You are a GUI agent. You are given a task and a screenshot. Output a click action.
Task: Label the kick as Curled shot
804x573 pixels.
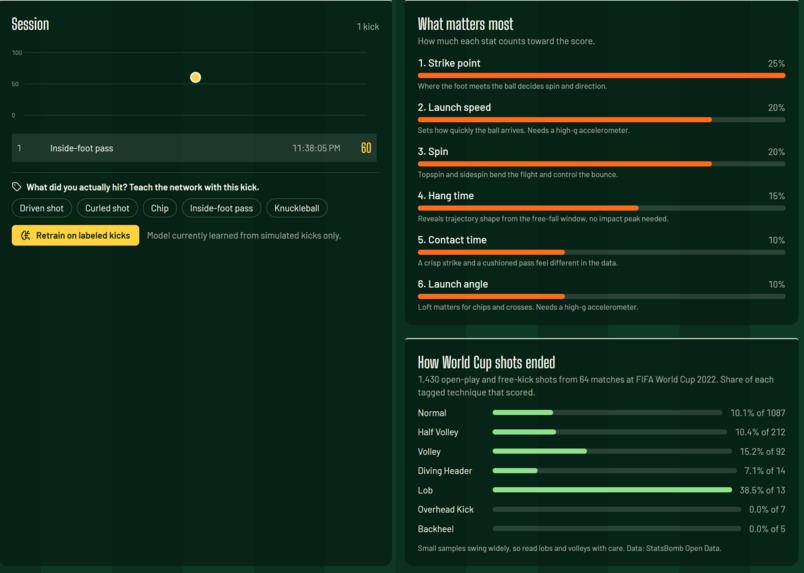pyautogui.click(x=107, y=208)
